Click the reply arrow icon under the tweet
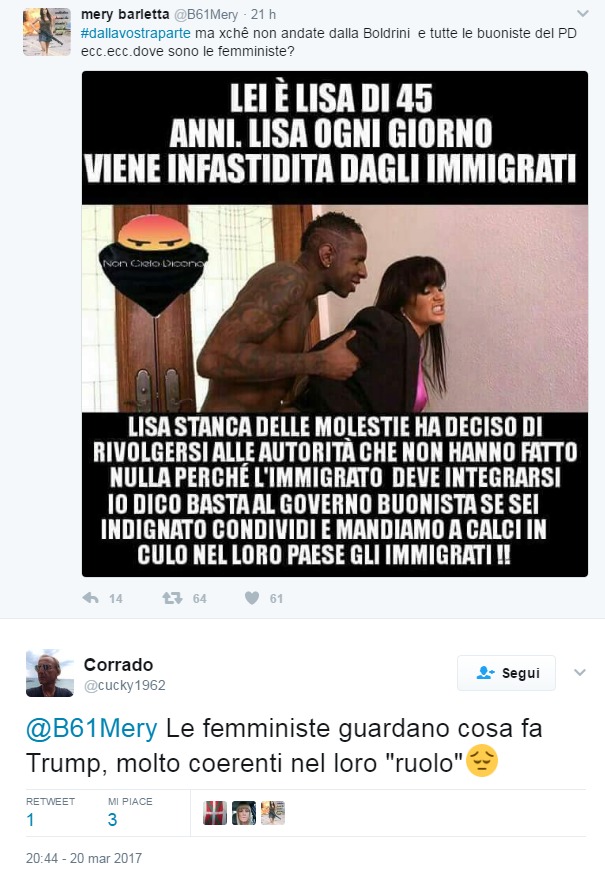This screenshot has height=879, width=605. pyautogui.click(x=90, y=598)
